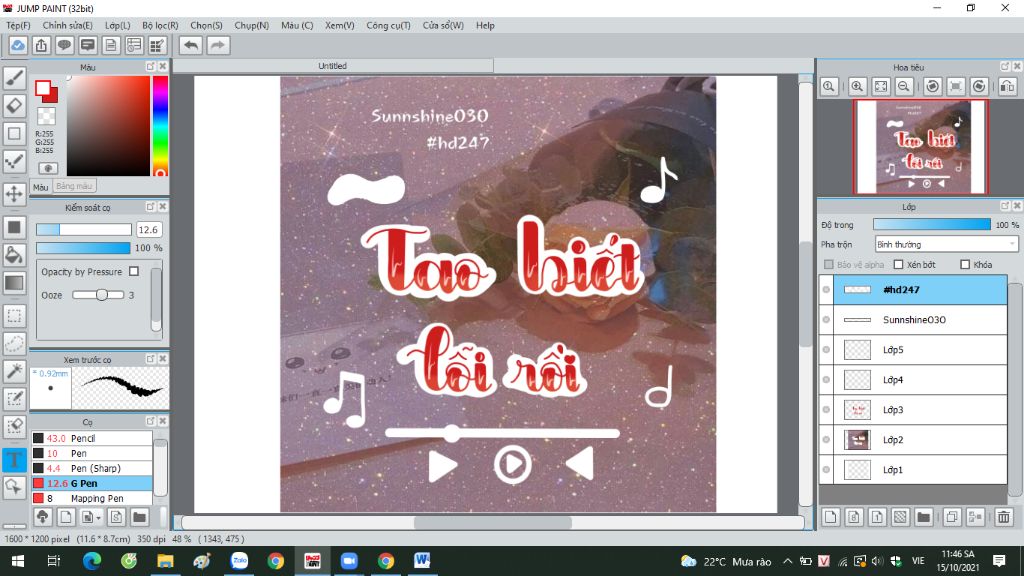Hide the Lớp3 layer
This screenshot has width=1024, height=576.
(x=826, y=409)
